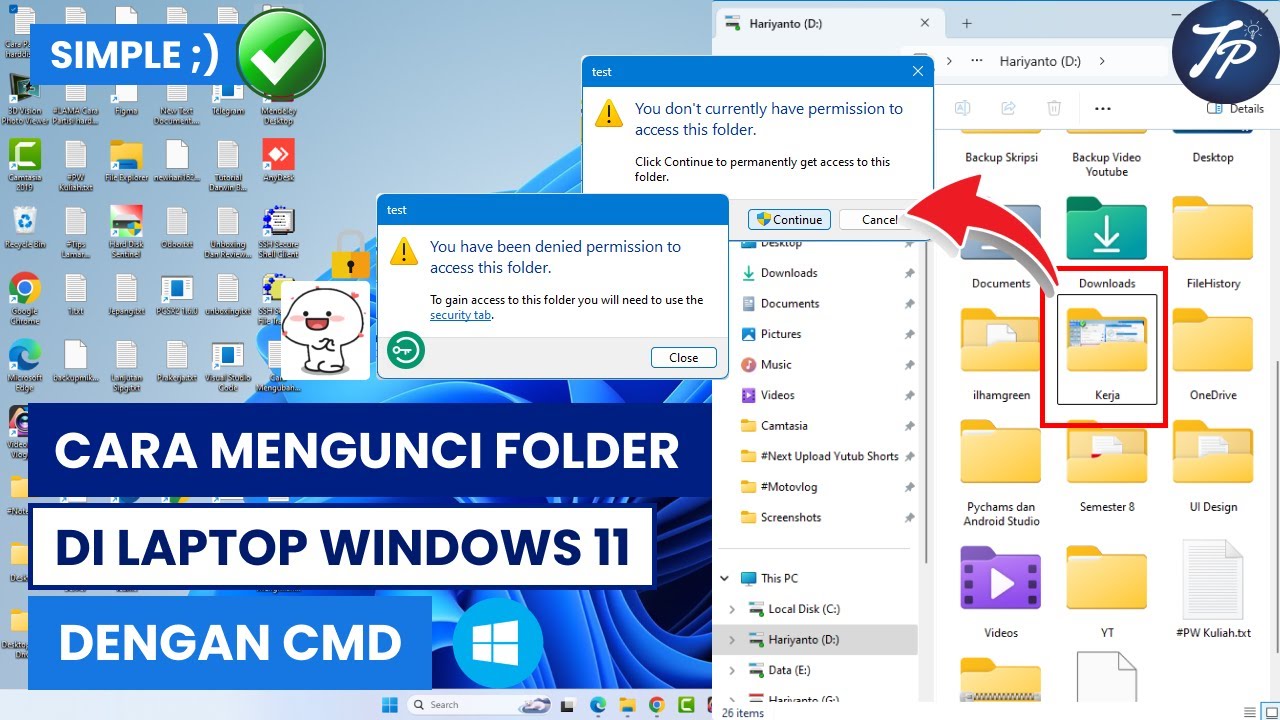This screenshot has height=720, width=1280.
Task: Click the security tab link
Action: [460, 315]
